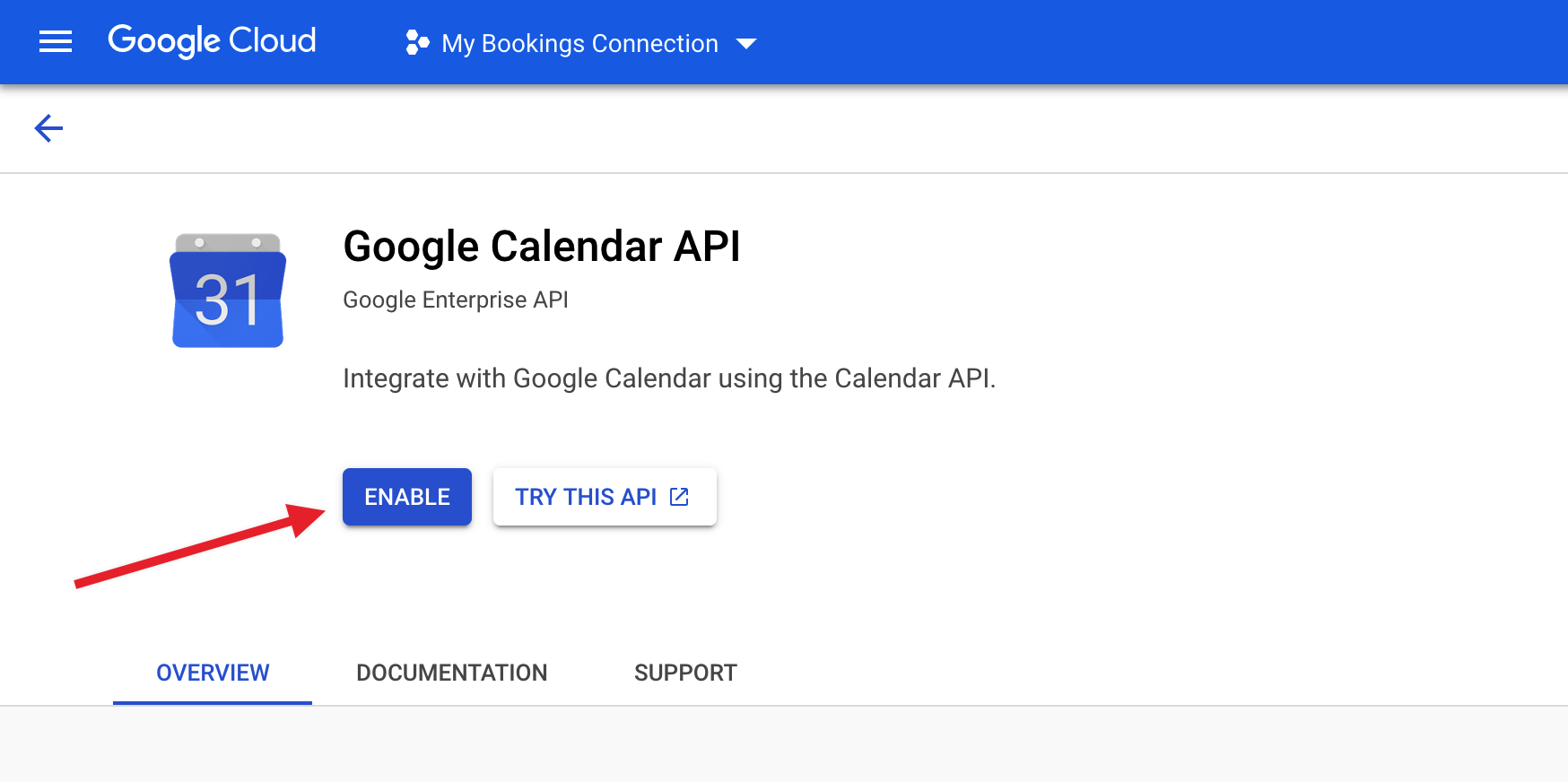The width and height of the screenshot is (1568, 782).
Task: Click the Google Calendar 31 icon
Action: [x=228, y=291]
